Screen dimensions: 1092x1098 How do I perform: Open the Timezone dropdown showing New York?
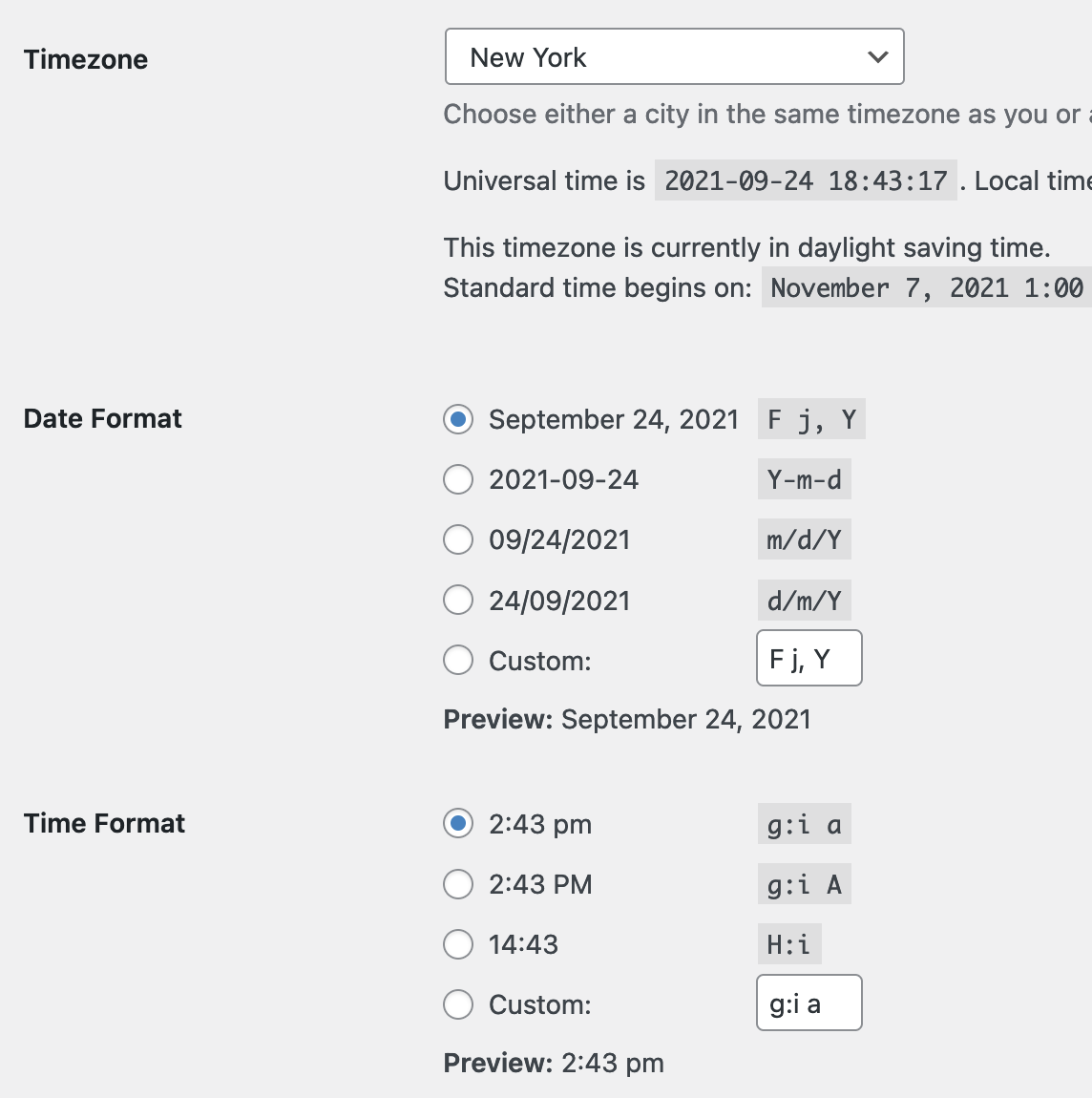pos(674,56)
